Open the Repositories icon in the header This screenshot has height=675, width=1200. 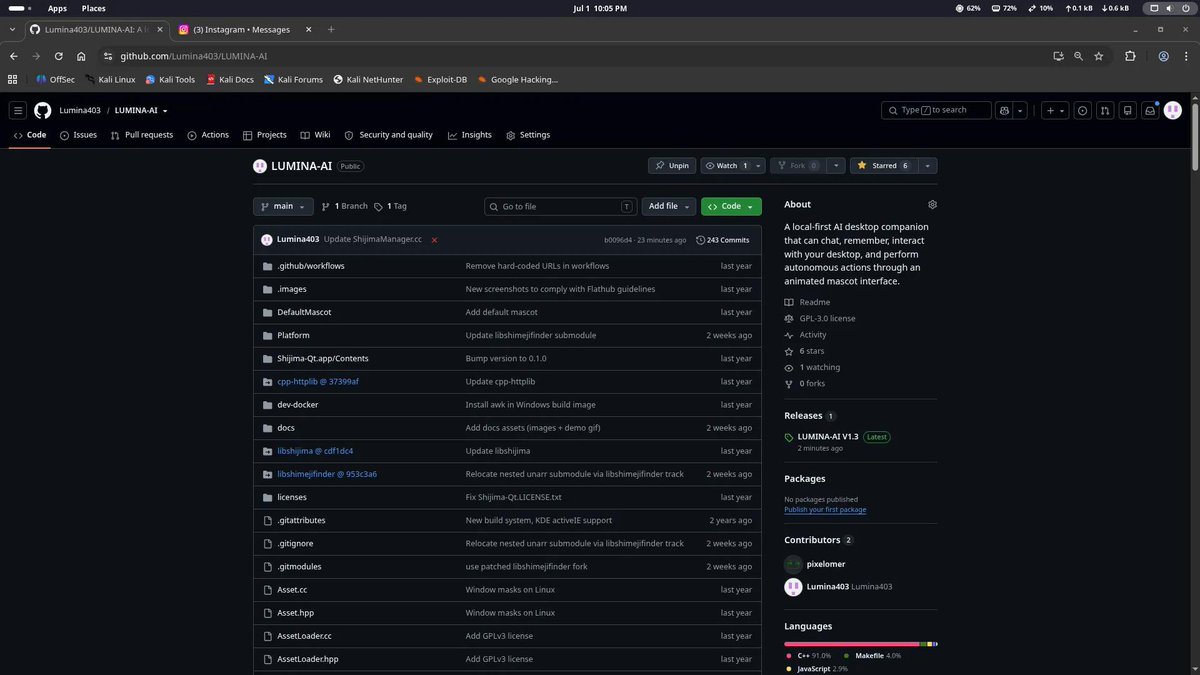(x=1128, y=110)
